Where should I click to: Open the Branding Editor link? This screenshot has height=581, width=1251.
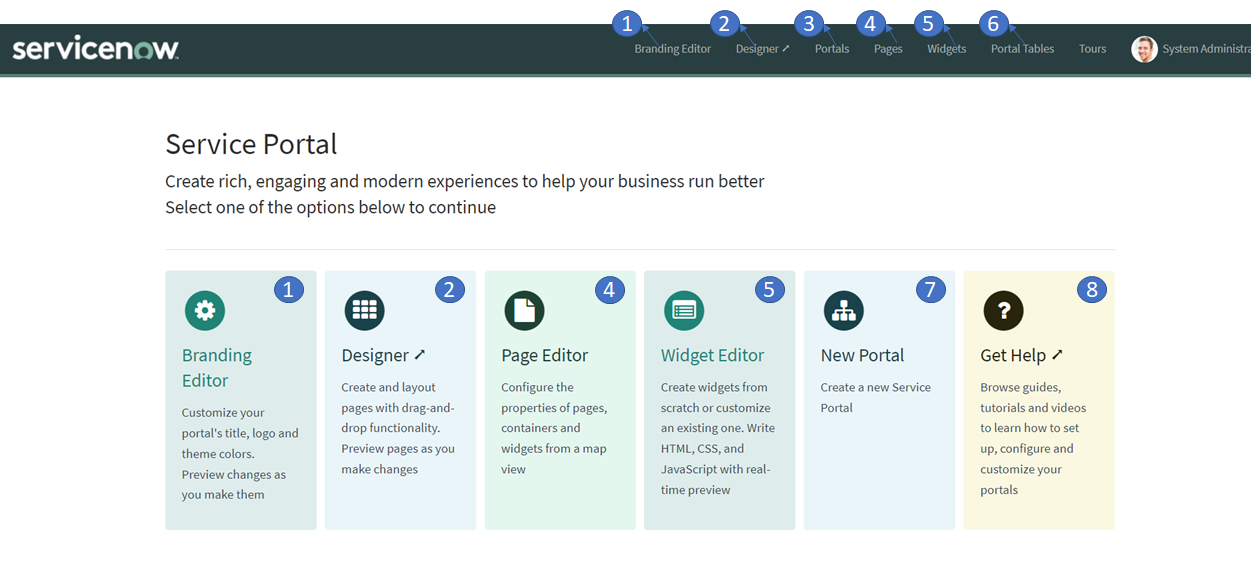[216, 367]
